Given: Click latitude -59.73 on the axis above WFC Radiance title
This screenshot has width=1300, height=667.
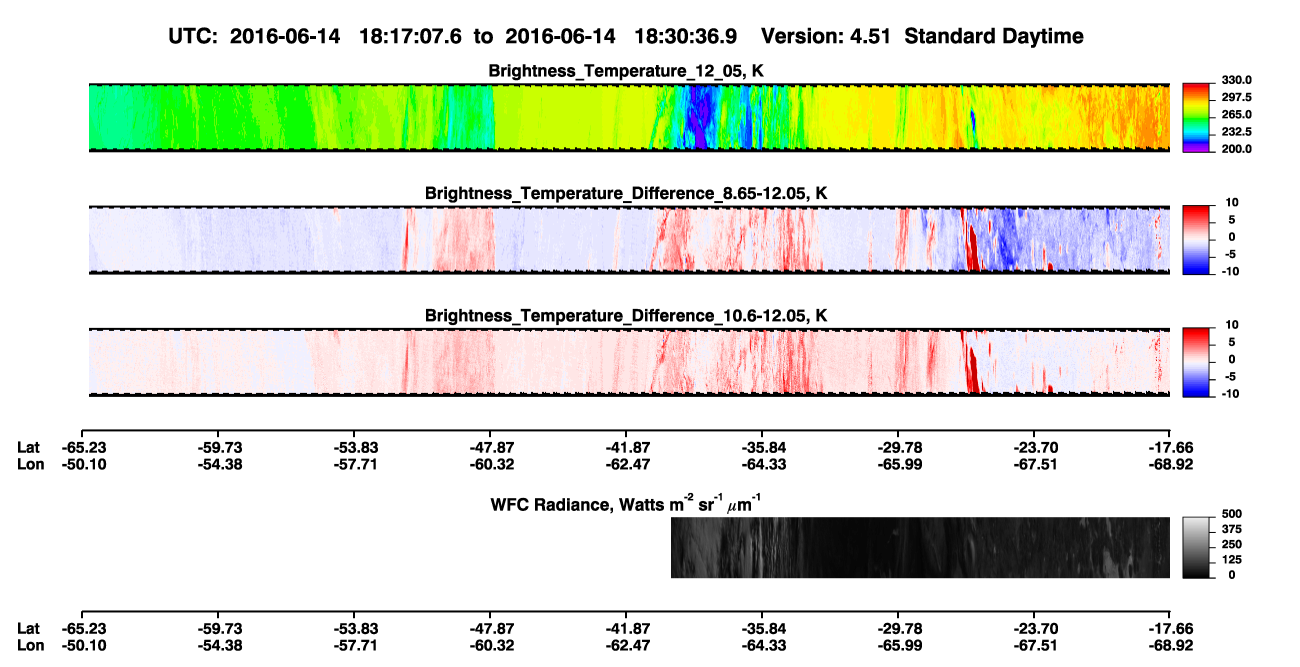Looking at the screenshot, I should pos(218,447).
